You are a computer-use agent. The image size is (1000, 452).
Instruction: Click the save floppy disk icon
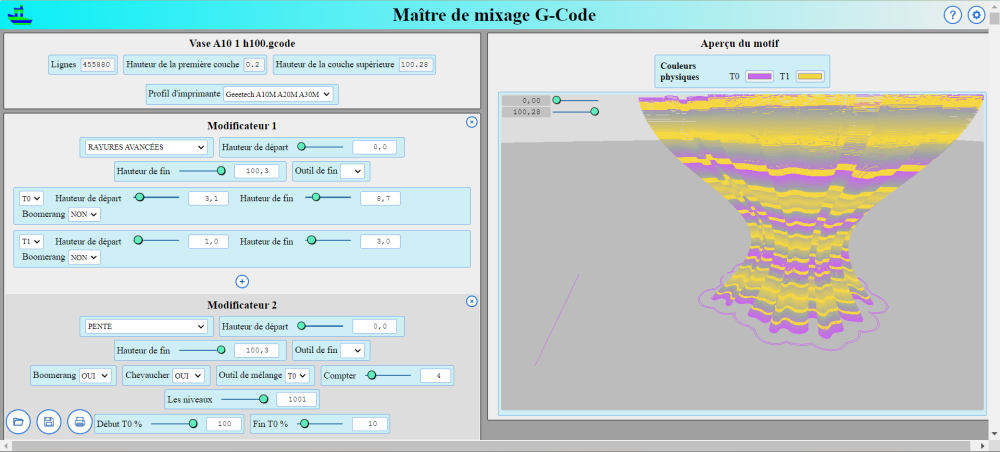(x=49, y=421)
